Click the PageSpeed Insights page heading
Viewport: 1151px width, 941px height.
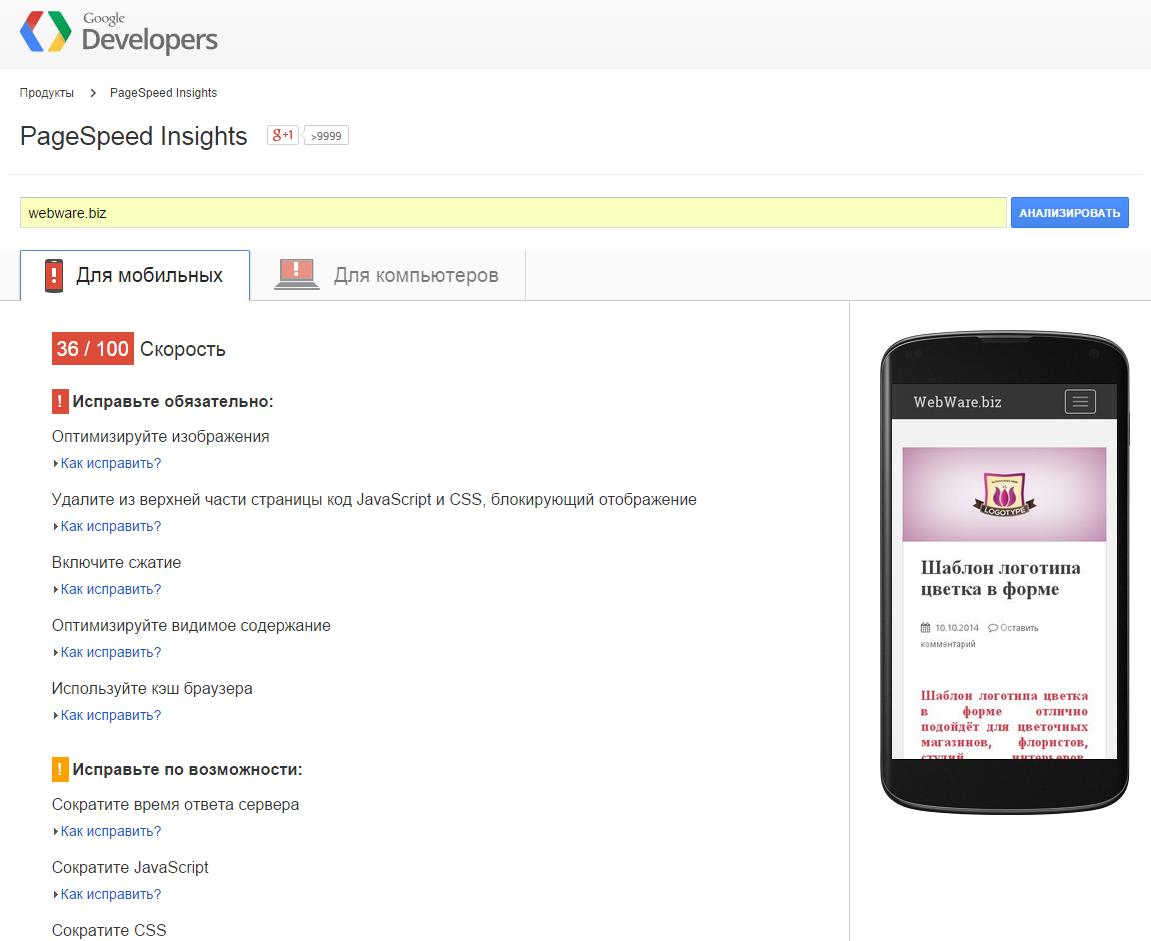coord(134,137)
